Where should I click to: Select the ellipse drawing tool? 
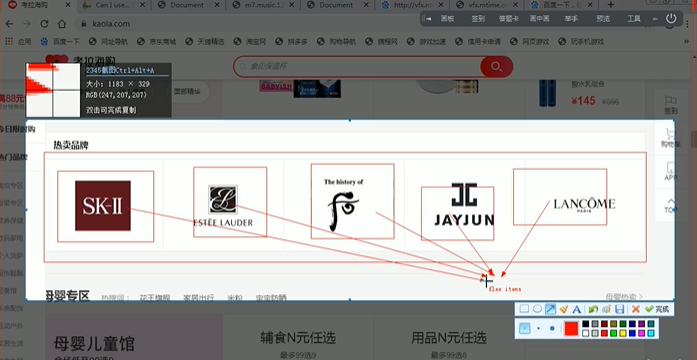point(537,308)
